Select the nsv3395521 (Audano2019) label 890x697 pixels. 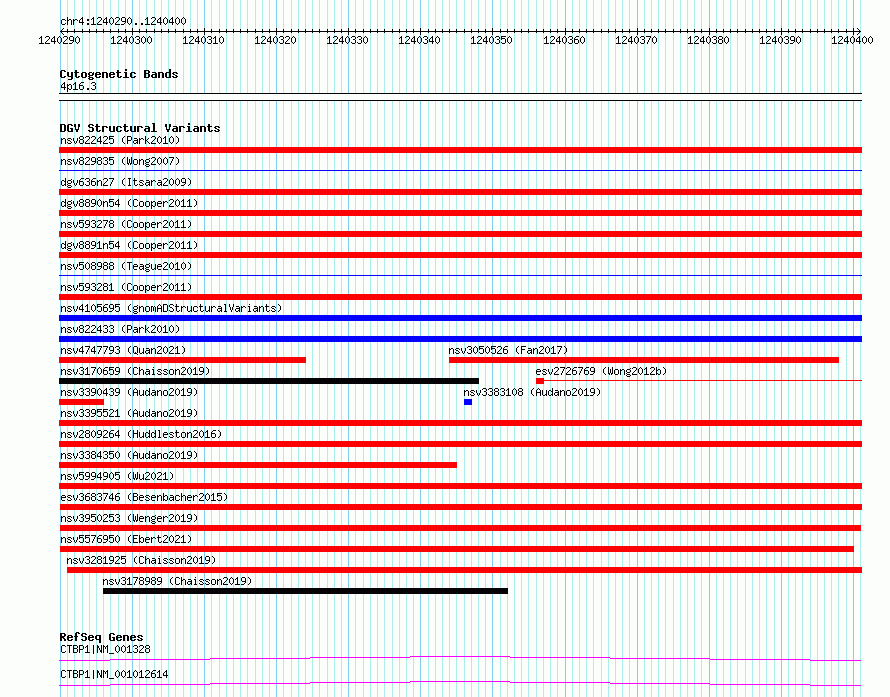pyautogui.click(x=129, y=413)
